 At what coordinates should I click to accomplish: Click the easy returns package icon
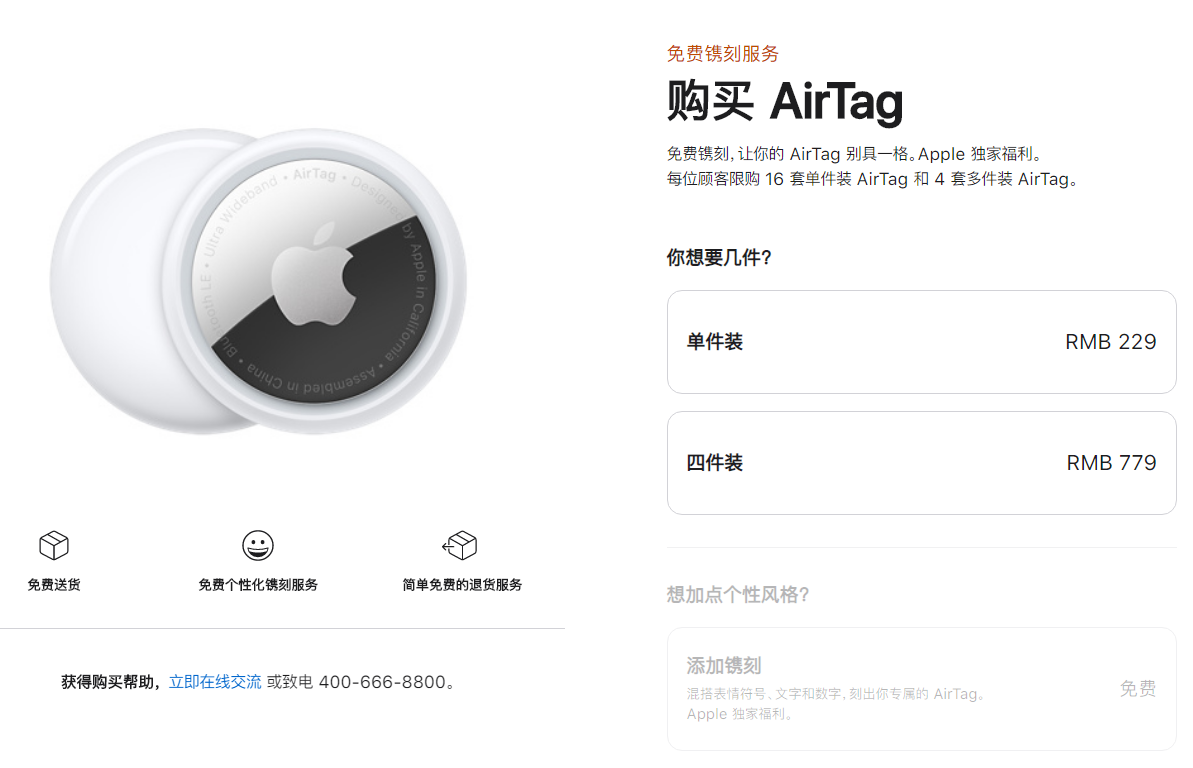(x=459, y=545)
